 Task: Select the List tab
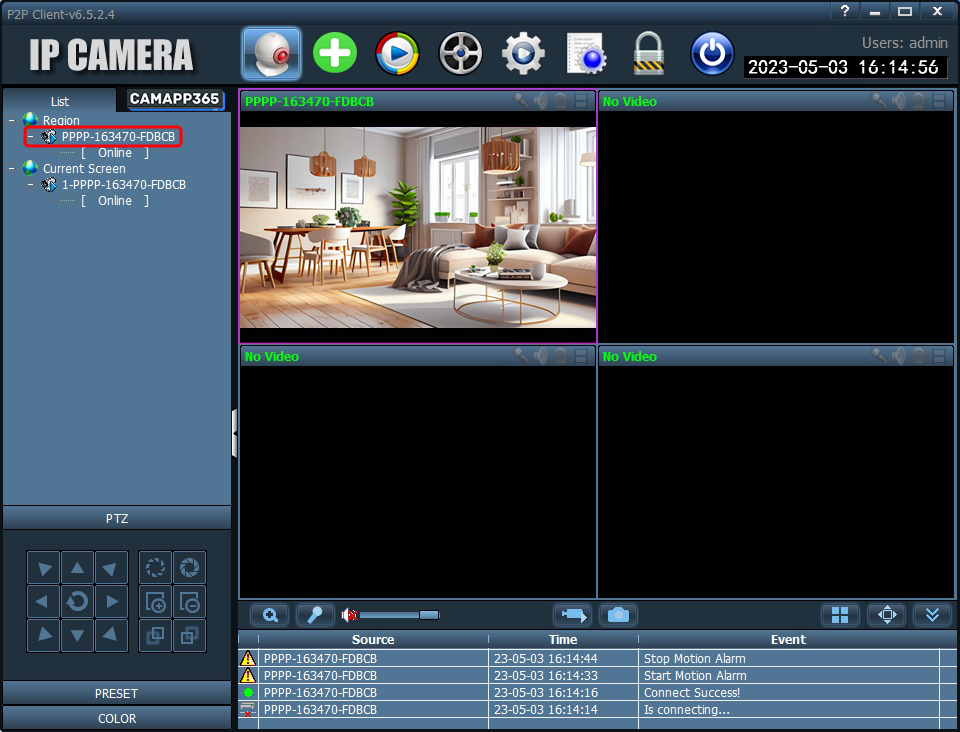tap(59, 101)
